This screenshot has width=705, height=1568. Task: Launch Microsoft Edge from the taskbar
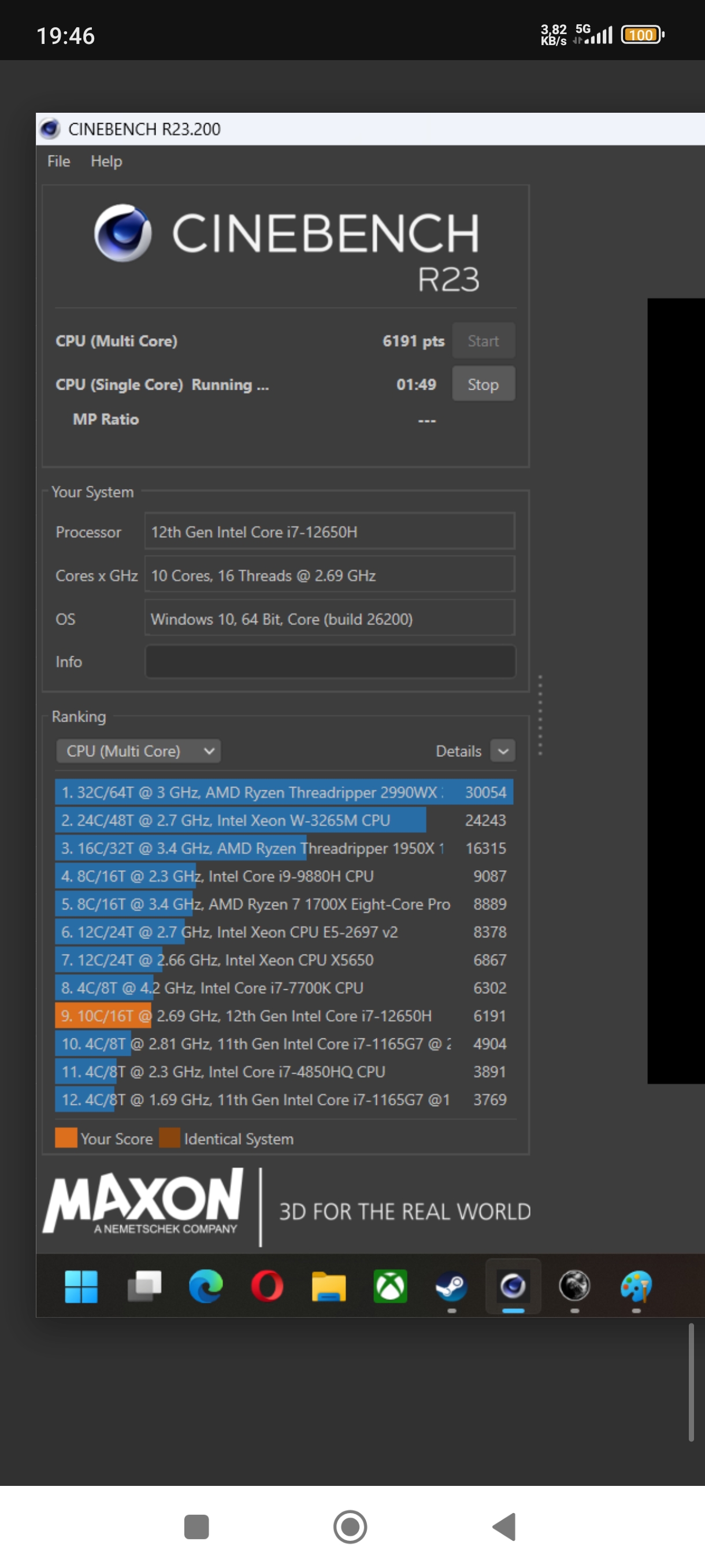click(x=206, y=1287)
